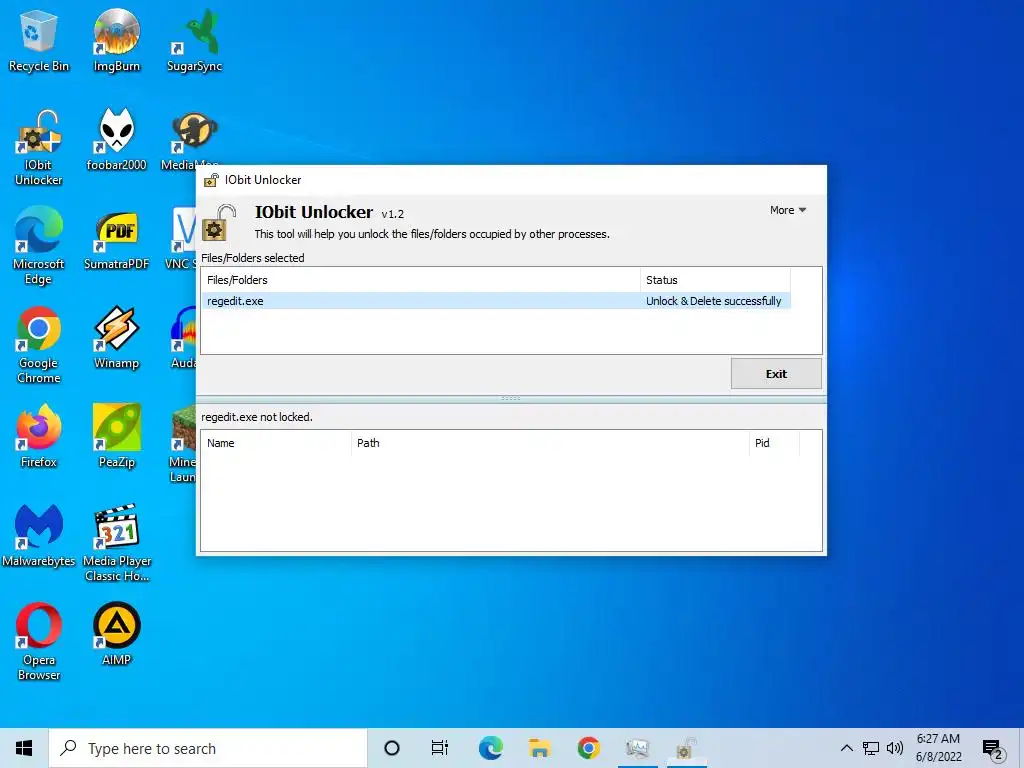Select the ImgBurn desktop shortcut
1024x768 pixels.
tap(117, 40)
